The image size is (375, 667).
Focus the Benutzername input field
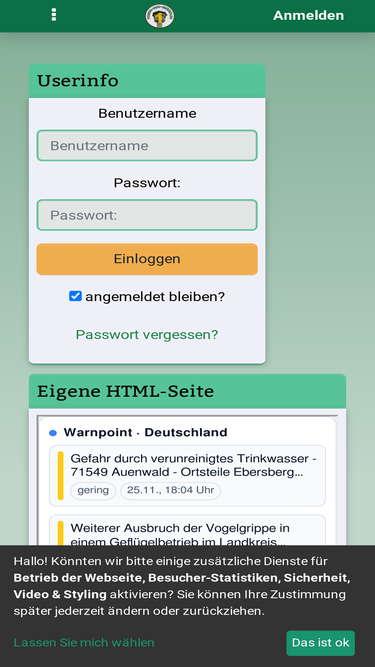tap(147, 145)
